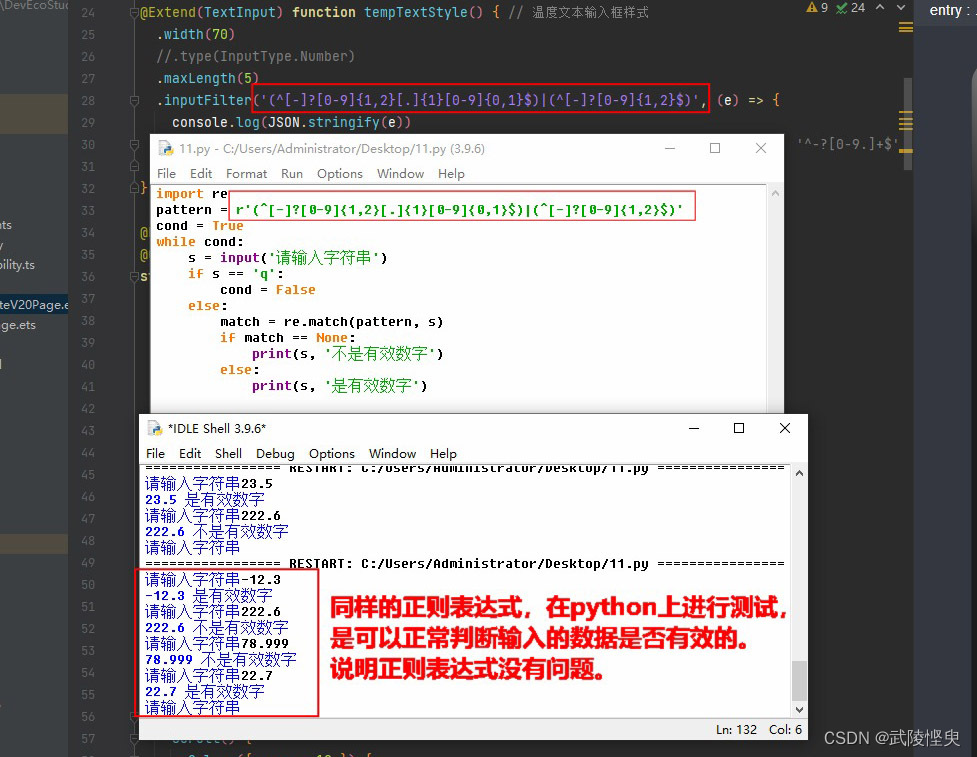Go to next highlighted error arrow
Image resolution: width=977 pixels, height=757 pixels.
[901, 7]
